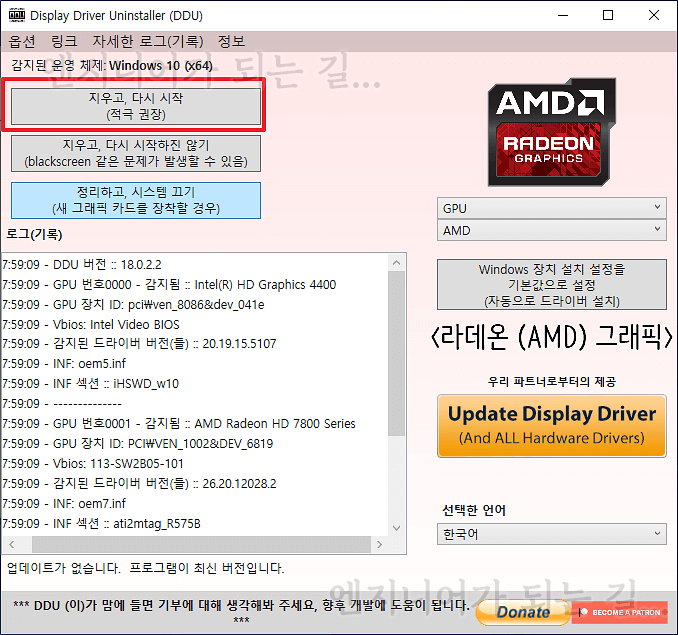Image resolution: width=678 pixels, height=635 pixels.
Task: Select log line 'PCI\VEN_1002&DEV_6819'
Action: 138,444
